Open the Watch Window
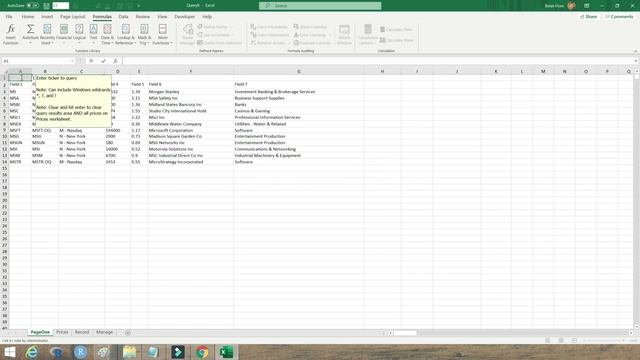The width and height of the screenshot is (640, 360). tap(344, 34)
